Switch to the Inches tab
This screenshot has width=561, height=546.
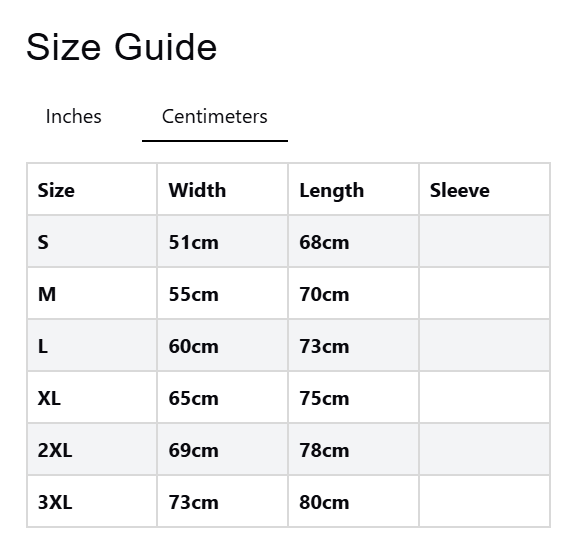74,117
